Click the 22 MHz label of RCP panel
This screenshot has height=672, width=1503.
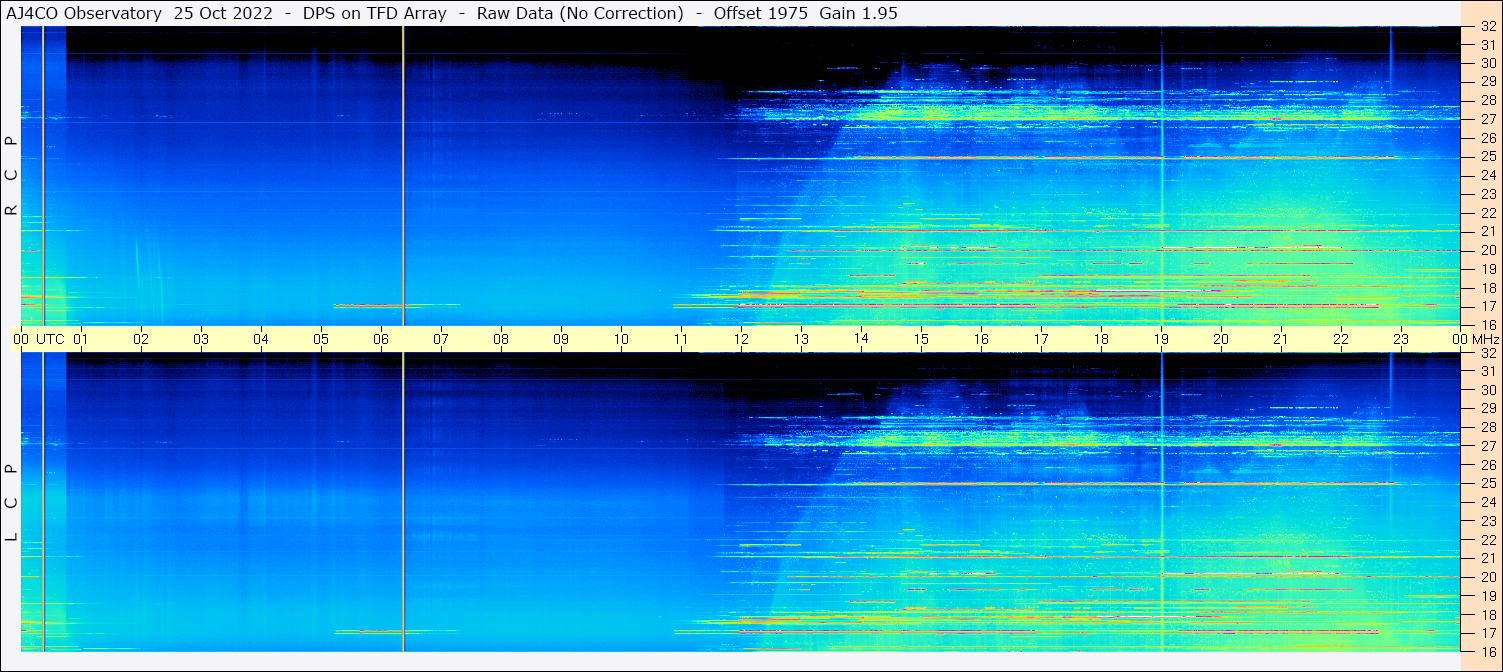pyautogui.click(x=1488, y=213)
